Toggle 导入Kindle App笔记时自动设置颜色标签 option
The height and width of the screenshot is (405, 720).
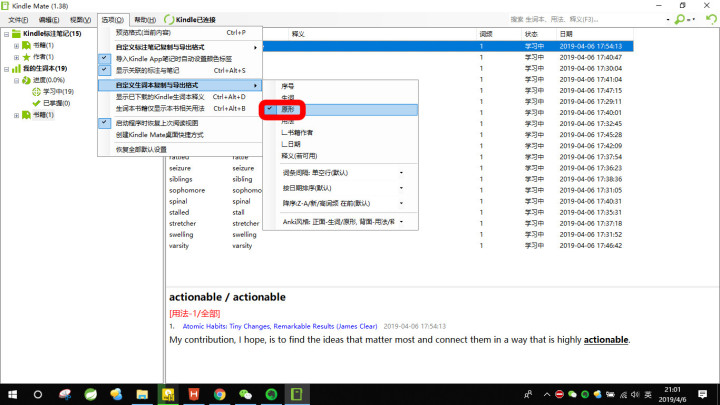pos(180,59)
